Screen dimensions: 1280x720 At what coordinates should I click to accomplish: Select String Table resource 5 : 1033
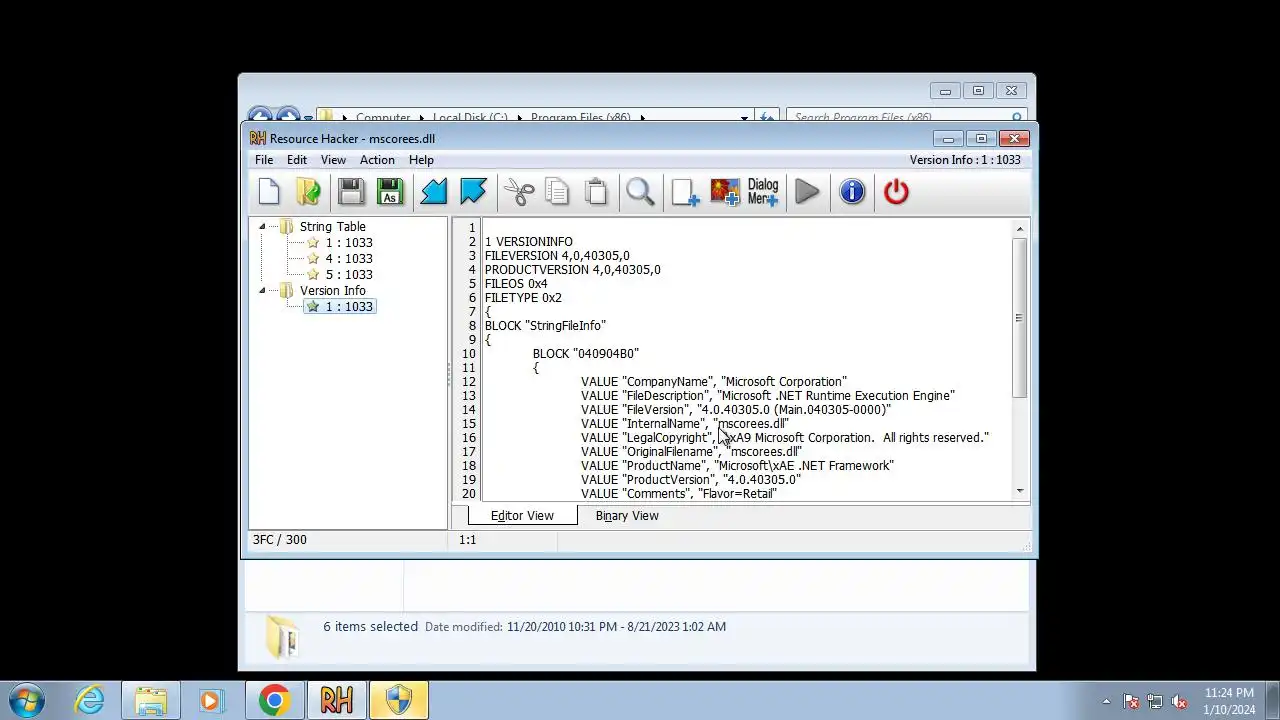point(348,275)
